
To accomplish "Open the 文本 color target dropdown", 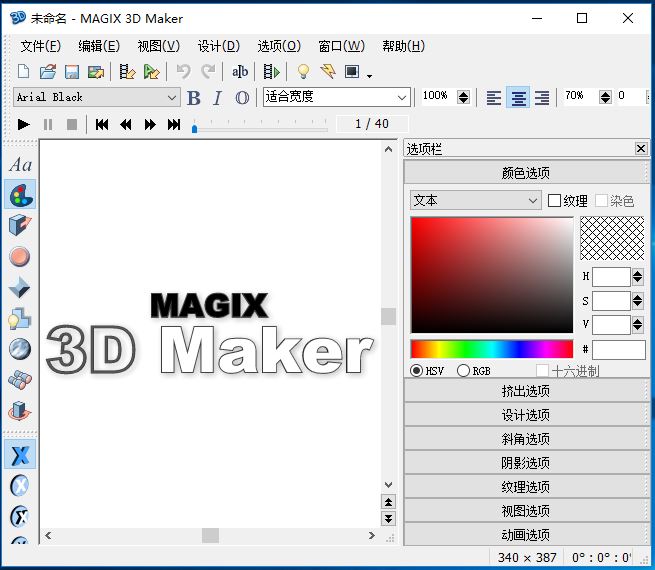I will 476,200.
